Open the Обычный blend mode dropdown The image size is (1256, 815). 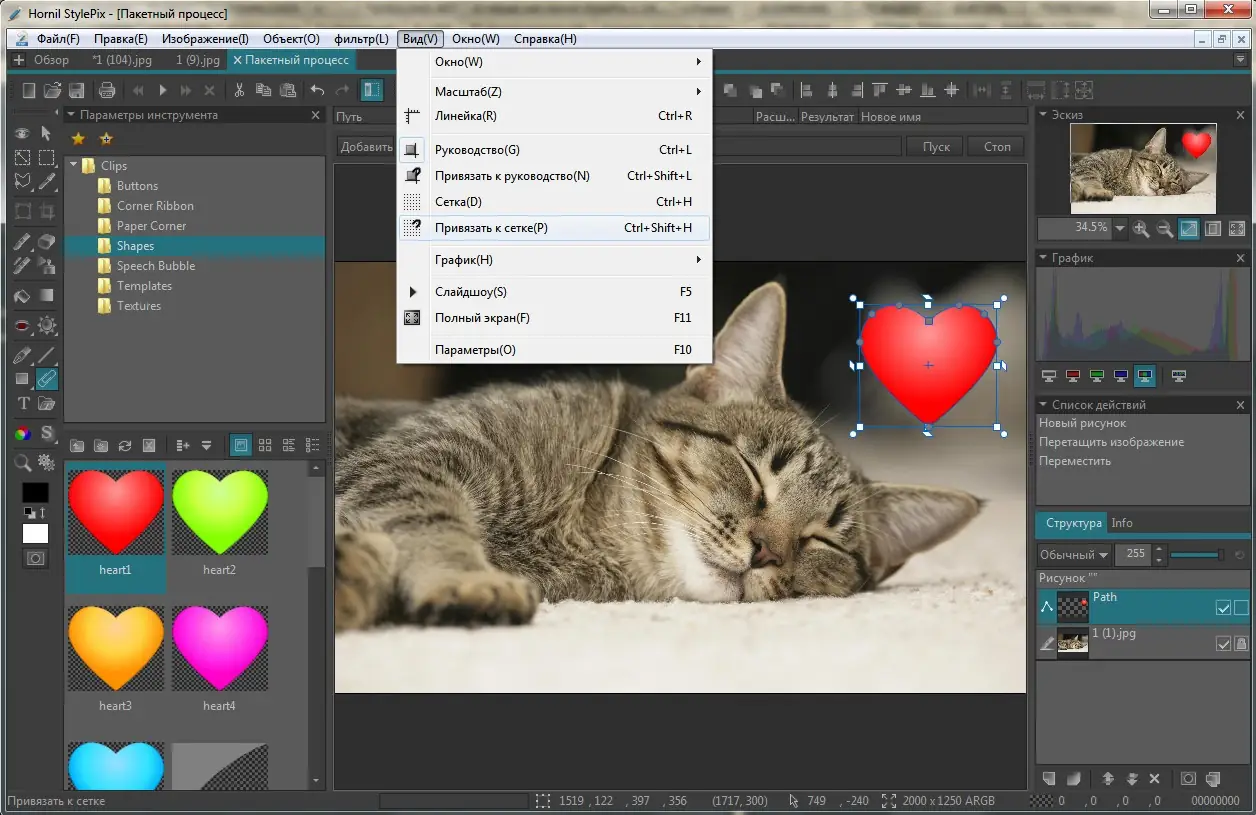point(1074,554)
